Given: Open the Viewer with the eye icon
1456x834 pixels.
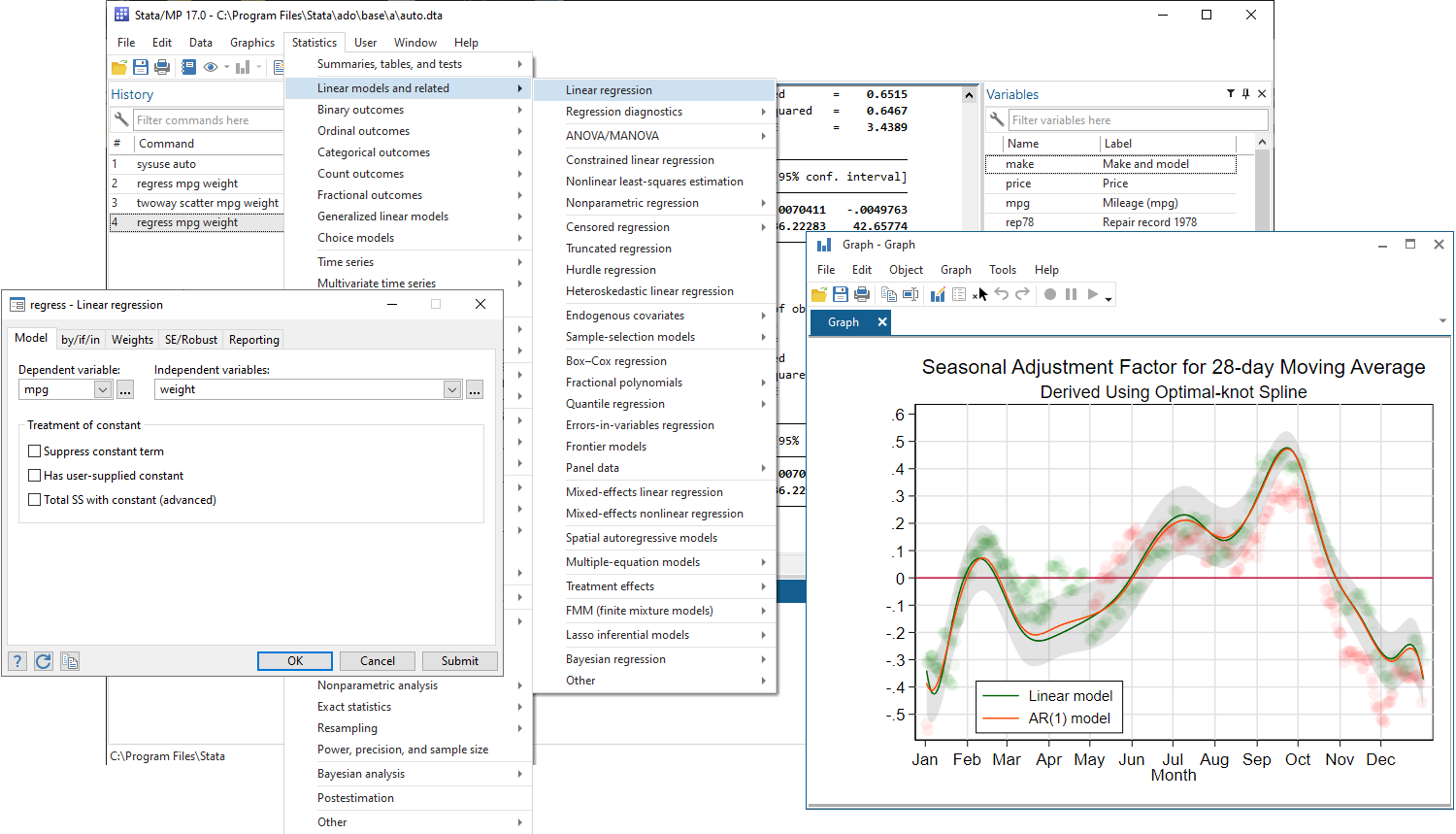Looking at the screenshot, I should click(x=211, y=67).
